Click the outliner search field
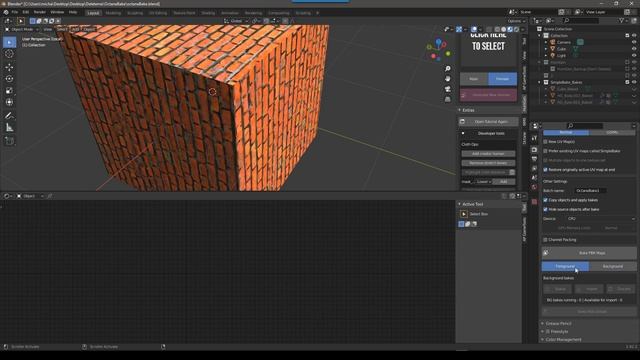 coord(581,20)
